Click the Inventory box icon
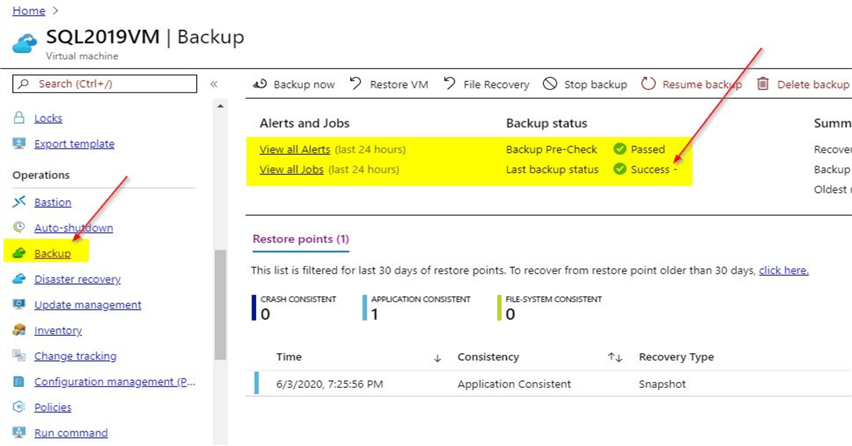The width and height of the screenshot is (852, 446). [19, 330]
